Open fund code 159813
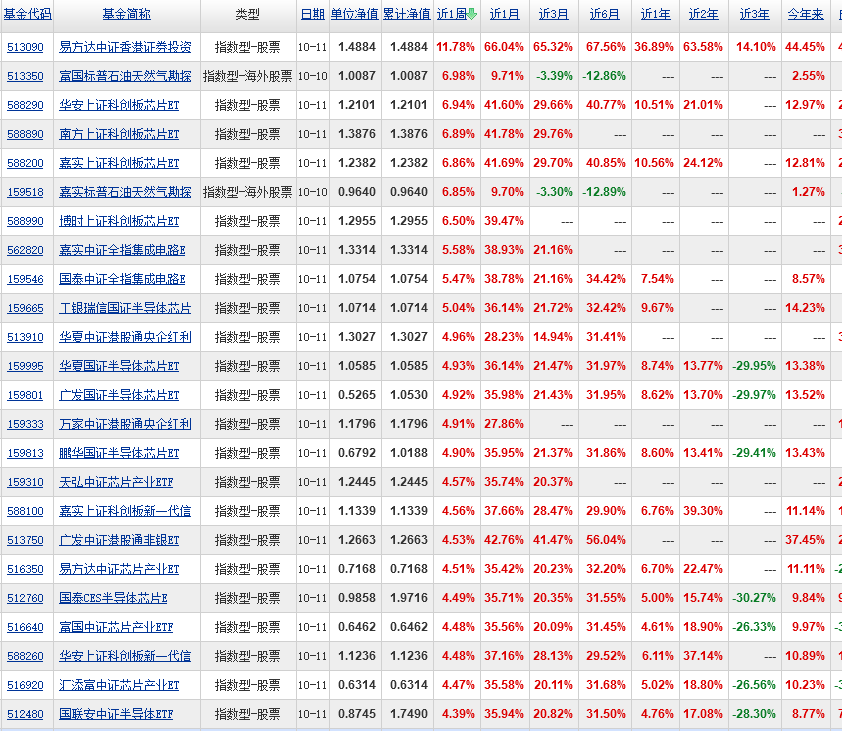842x731 pixels. [x=25, y=453]
